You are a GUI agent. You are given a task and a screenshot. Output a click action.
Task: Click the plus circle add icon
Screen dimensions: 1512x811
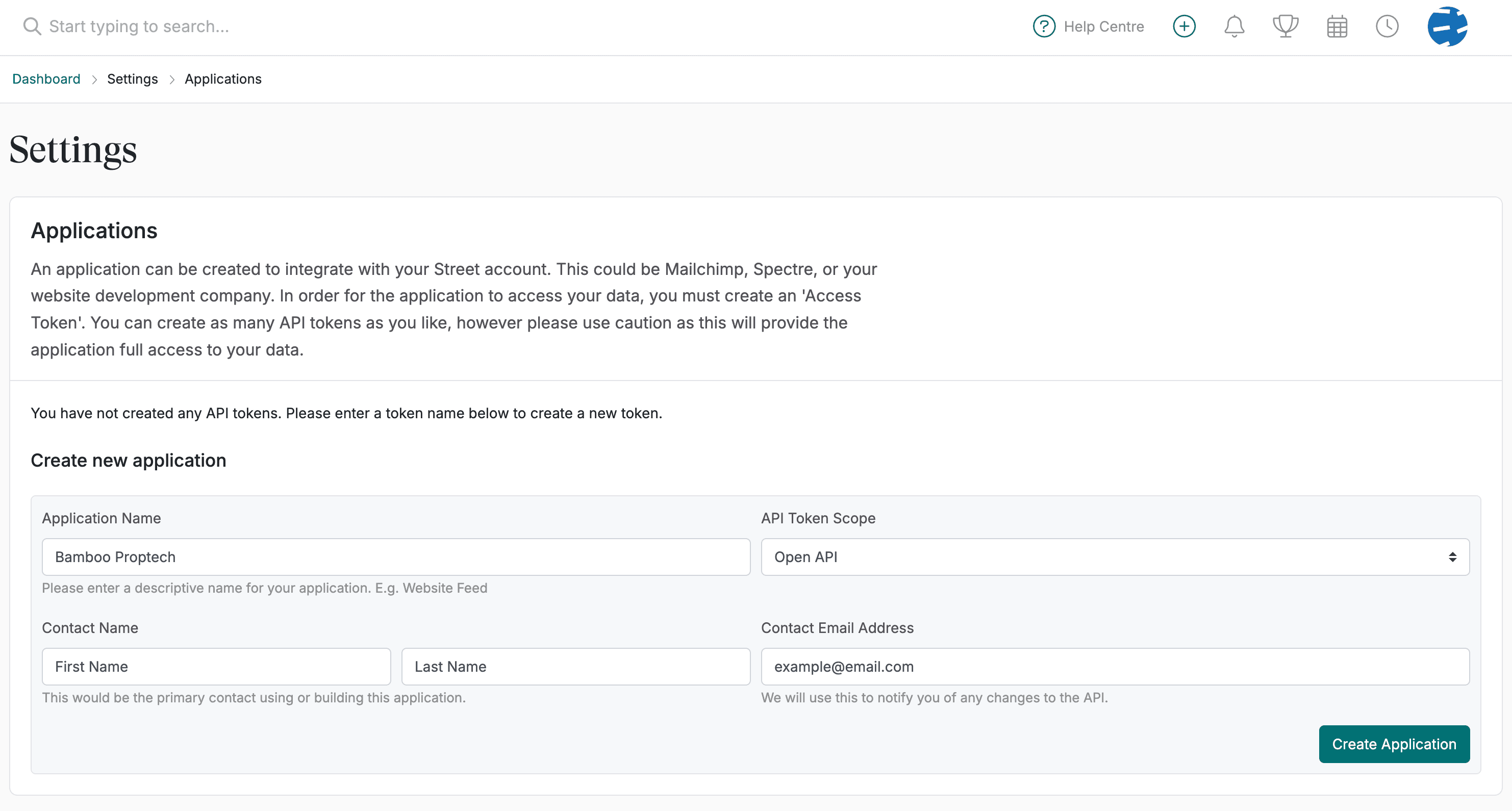(x=1184, y=27)
